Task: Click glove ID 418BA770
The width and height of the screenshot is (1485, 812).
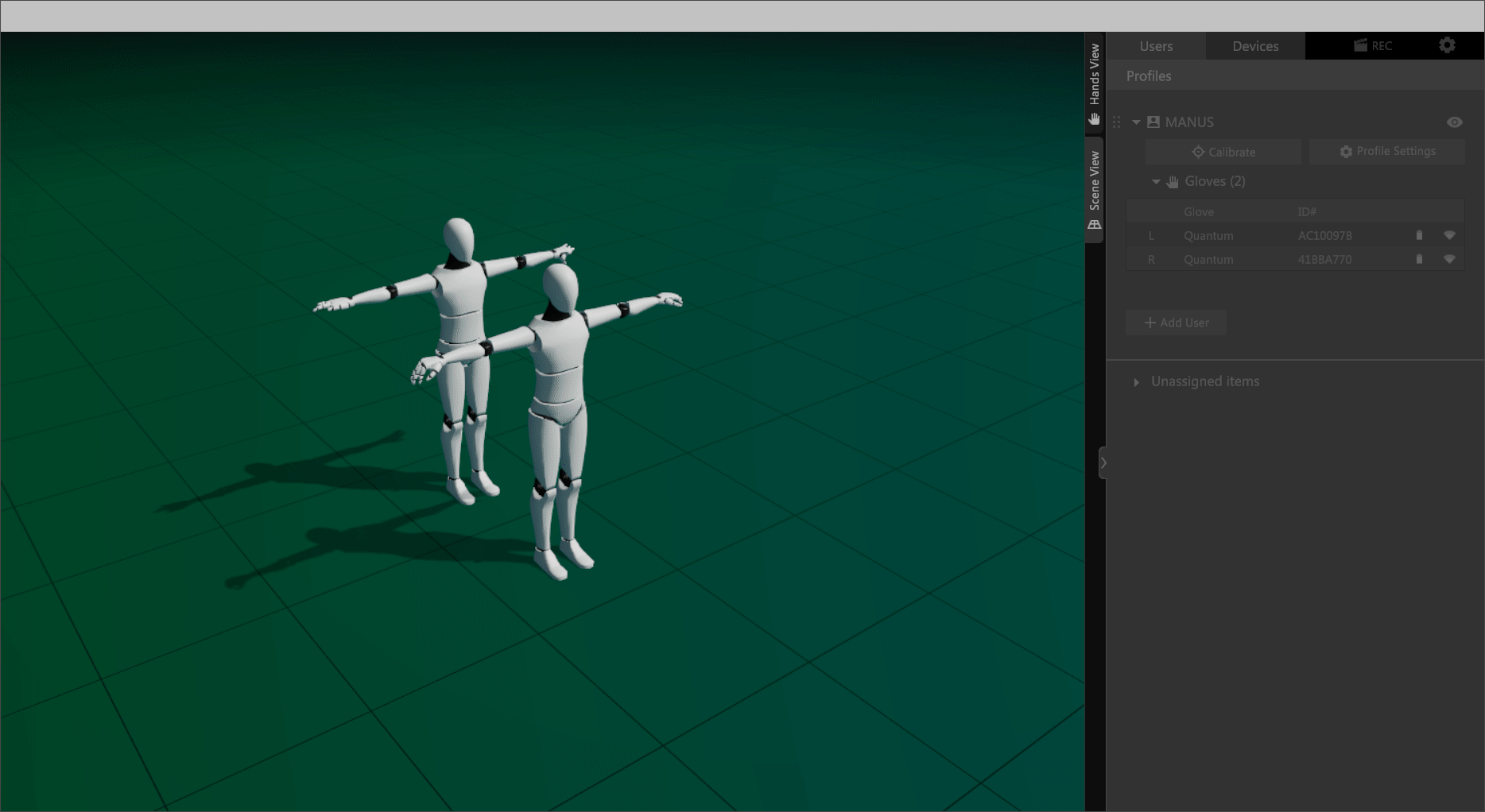Action: tap(1324, 260)
